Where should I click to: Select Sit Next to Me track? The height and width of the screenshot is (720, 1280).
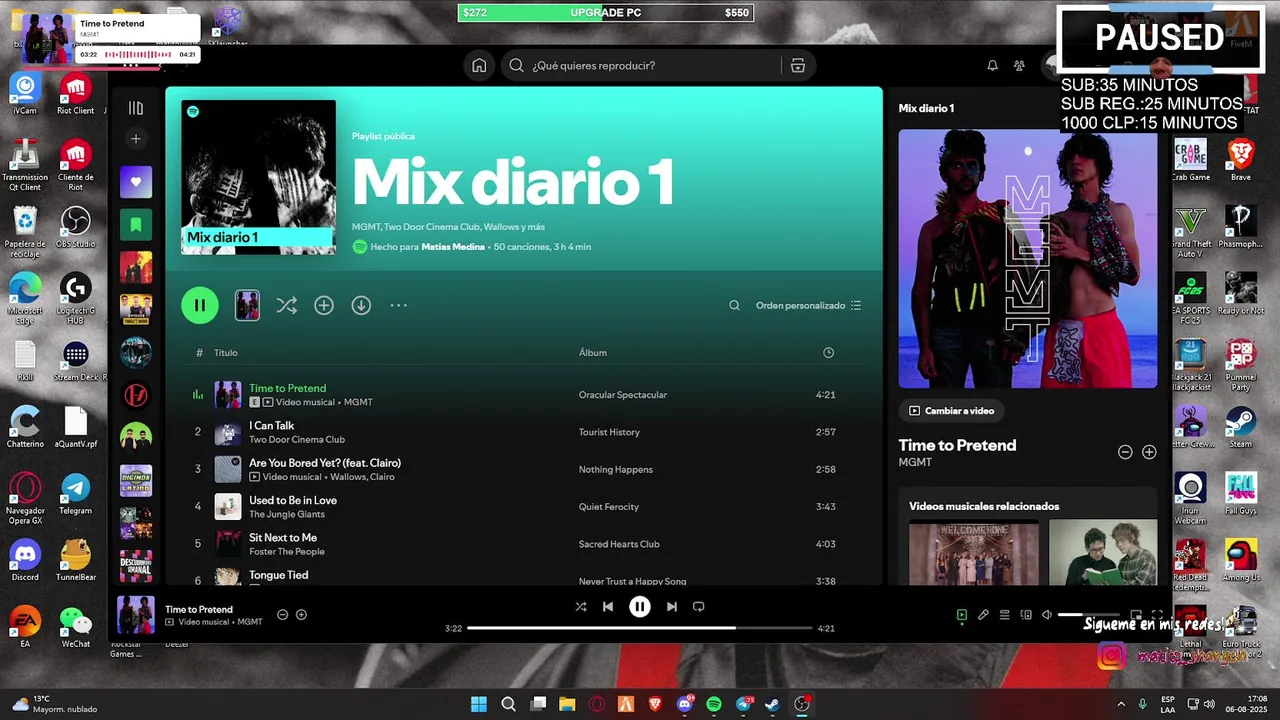pos(524,544)
